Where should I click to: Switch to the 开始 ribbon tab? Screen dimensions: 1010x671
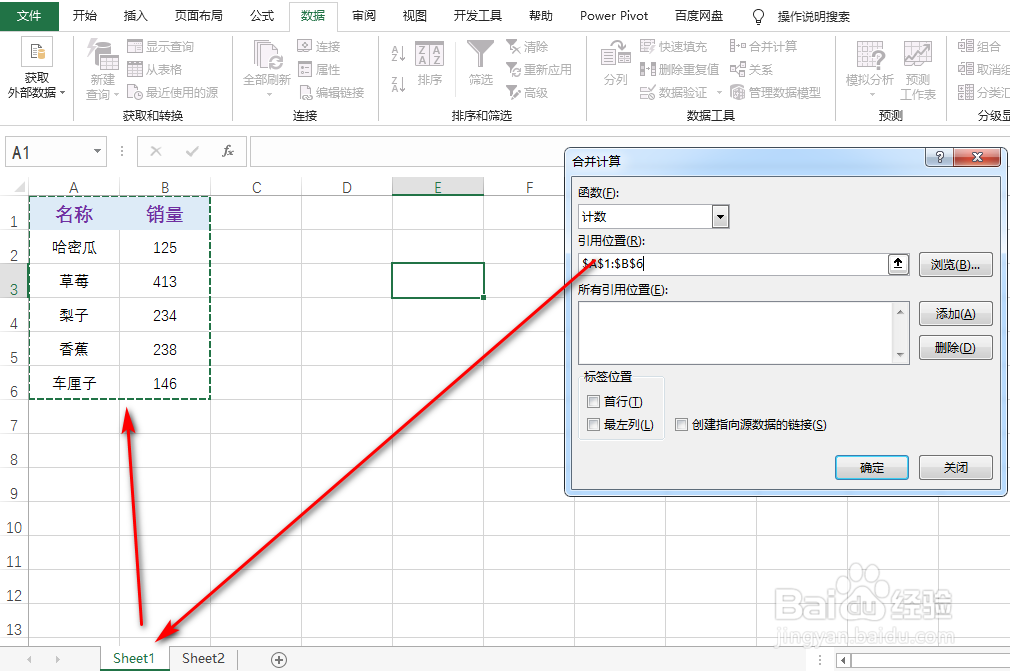(84, 15)
